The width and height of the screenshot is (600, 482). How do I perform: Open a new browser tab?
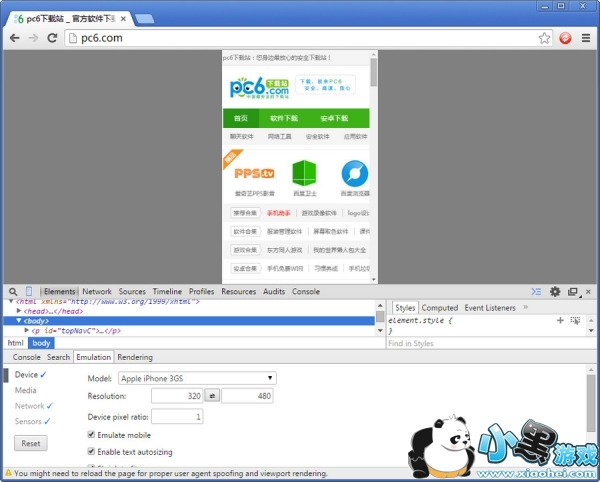(x=145, y=19)
